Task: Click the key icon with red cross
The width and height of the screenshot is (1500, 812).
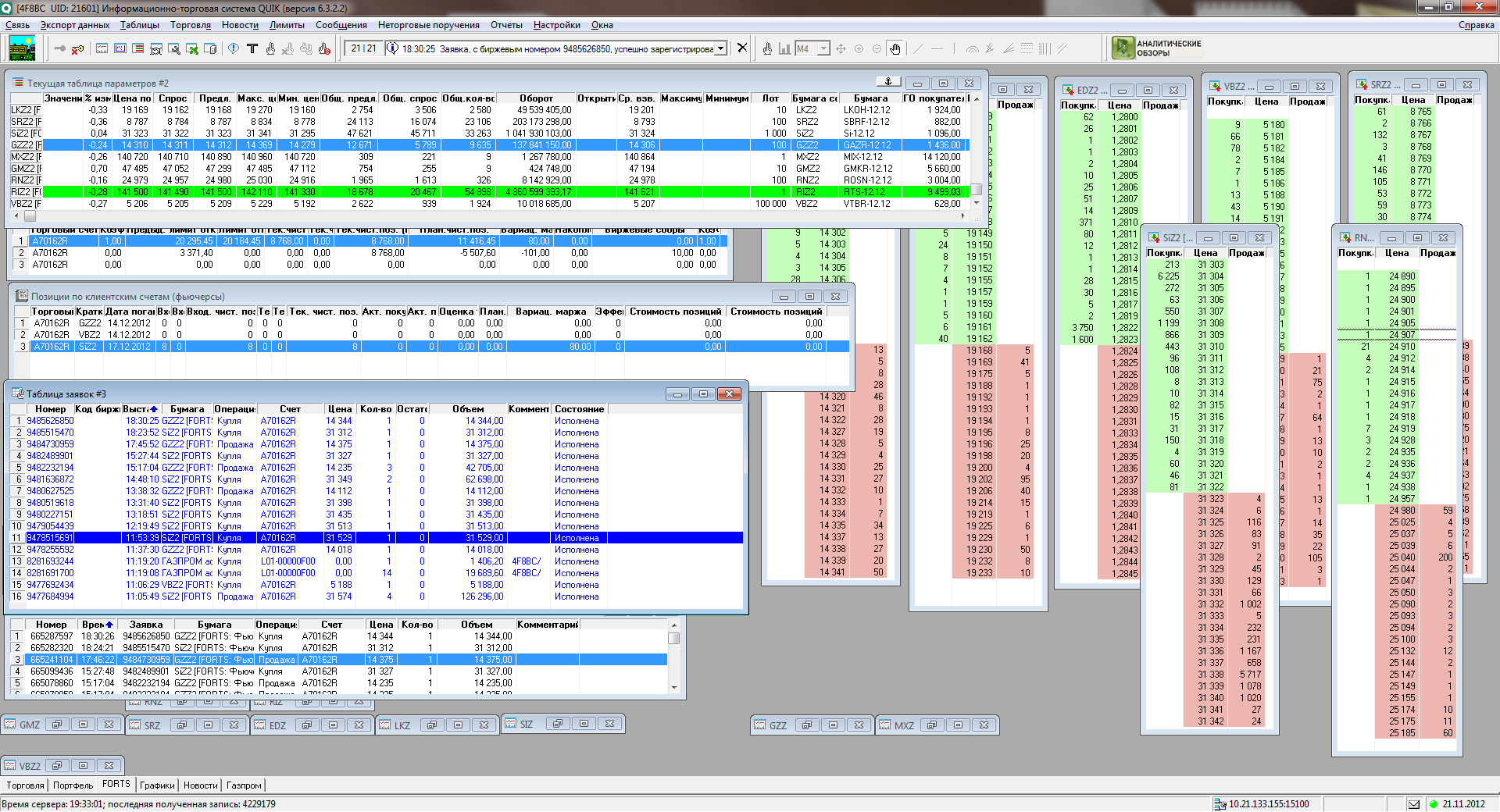Action: 77,49
